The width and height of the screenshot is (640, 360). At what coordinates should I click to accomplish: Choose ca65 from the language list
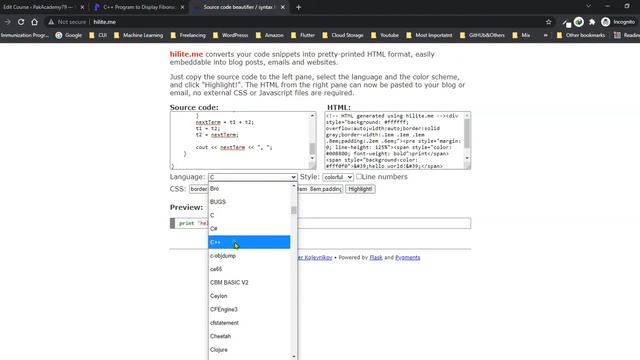point(249,269)
